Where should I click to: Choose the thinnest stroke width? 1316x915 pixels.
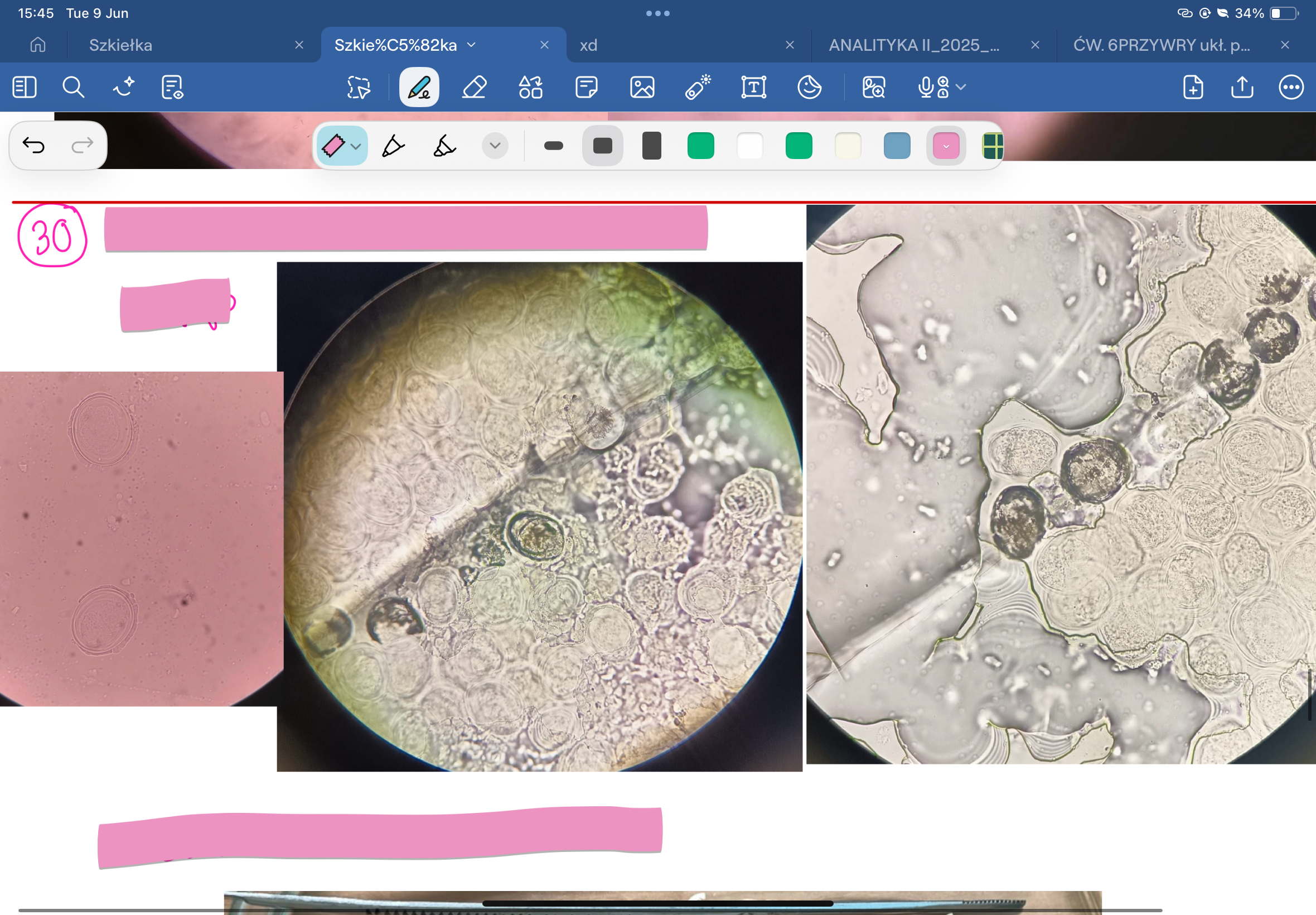[x=553, y=146]
